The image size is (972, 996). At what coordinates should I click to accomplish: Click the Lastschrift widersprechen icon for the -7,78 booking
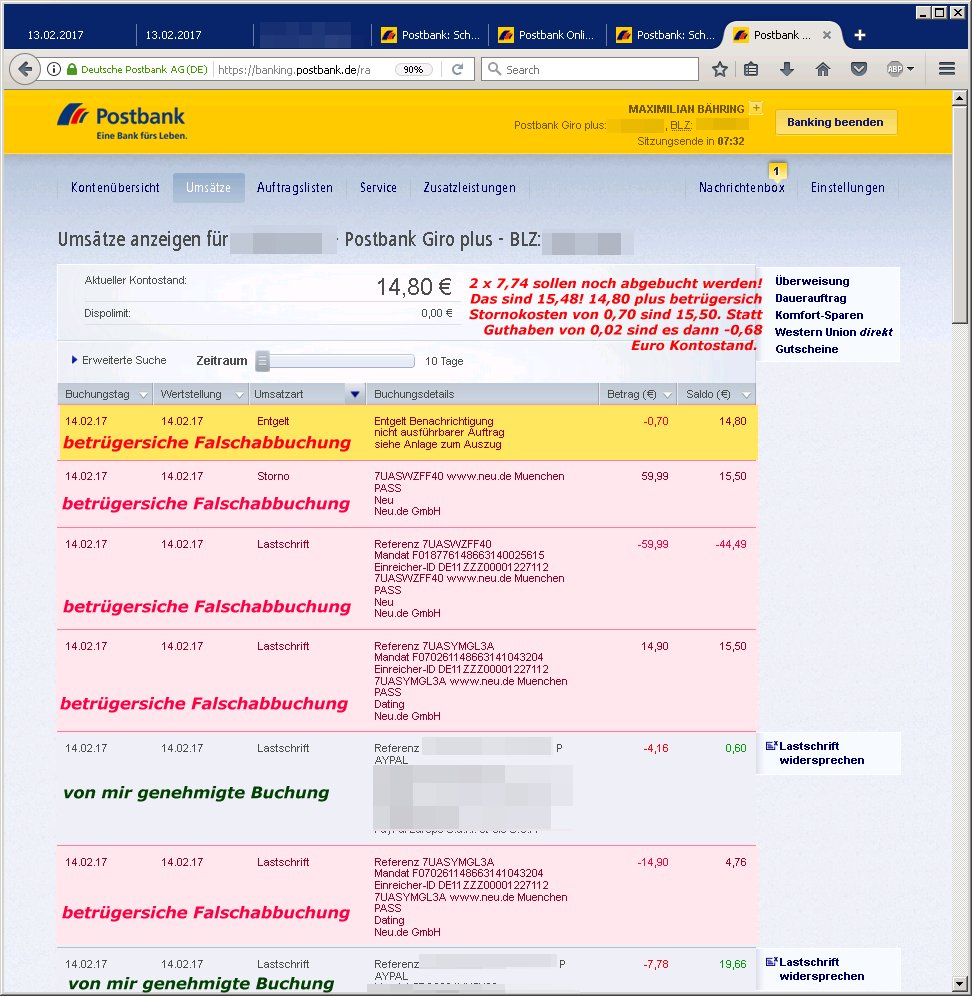point(772,962)
